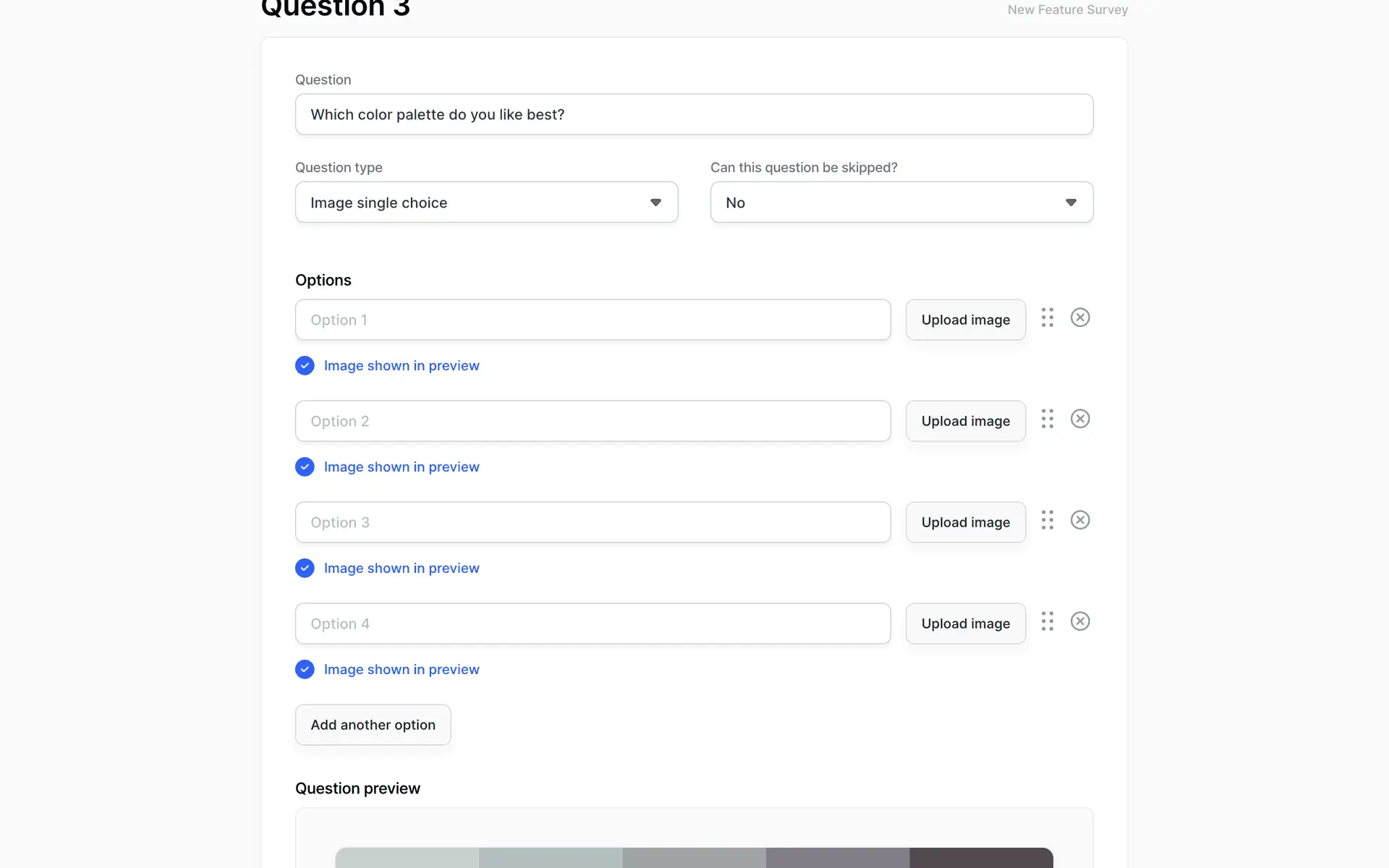Click the blue checkmark under Option 1
The height and width of the screenshot is (868, 1389).
pos(305,365)
